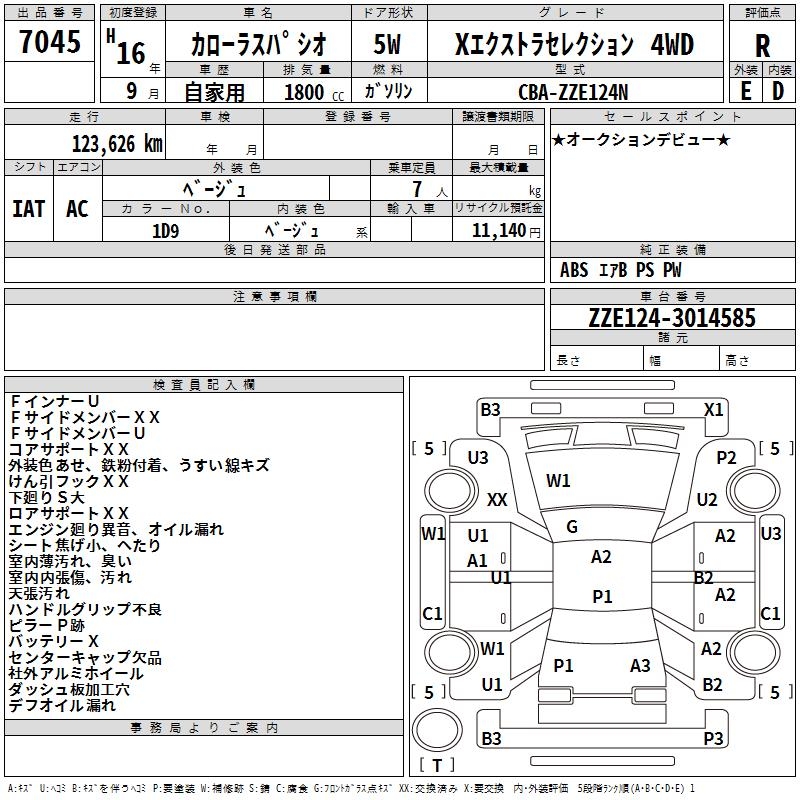Click the note エンジン廻り異音、オイル漏れ
Screen dimensions: 800x800
pyautogui.click(x=116, y=529)
